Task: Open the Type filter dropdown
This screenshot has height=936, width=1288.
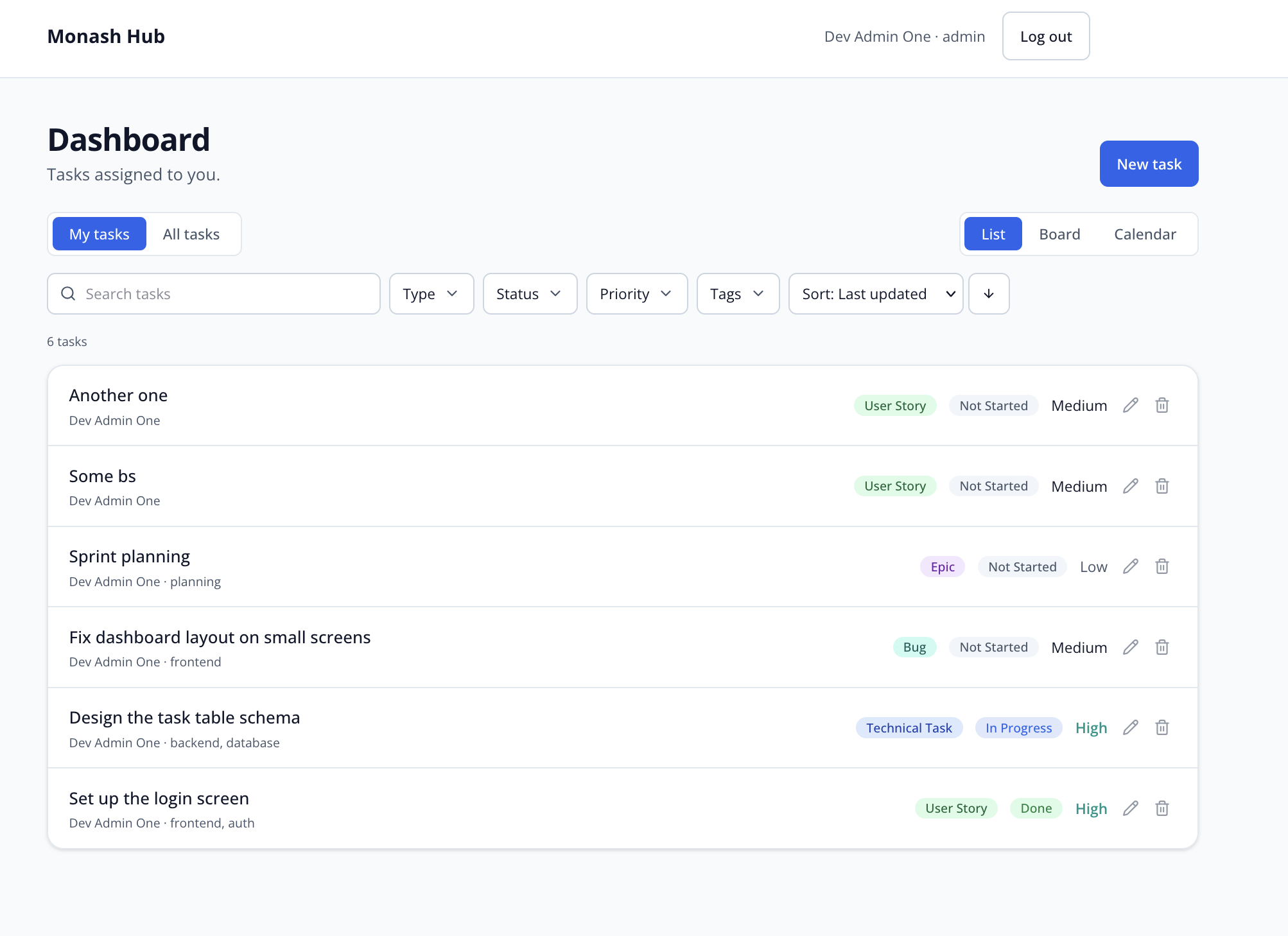Action: point(431,294)
